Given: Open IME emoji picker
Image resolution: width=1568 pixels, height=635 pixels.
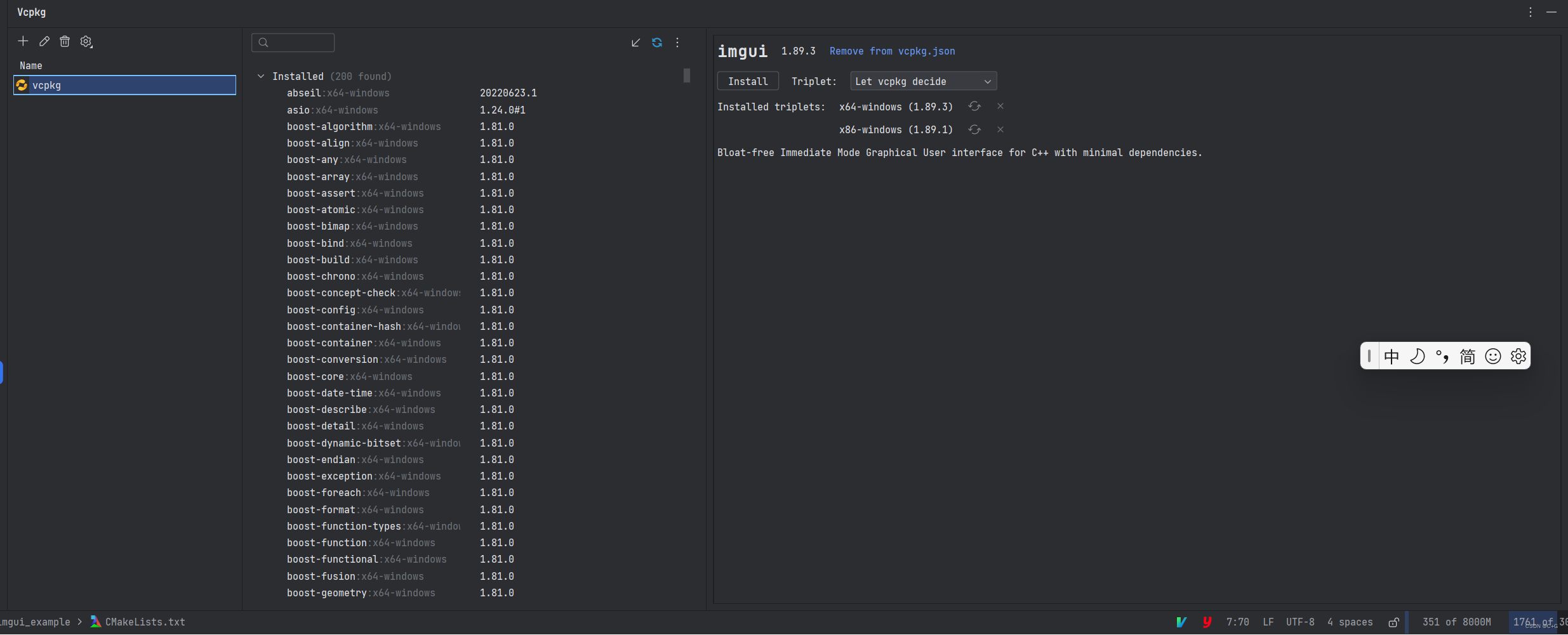Looking at the screenshot, I should tap(1493, 357).
